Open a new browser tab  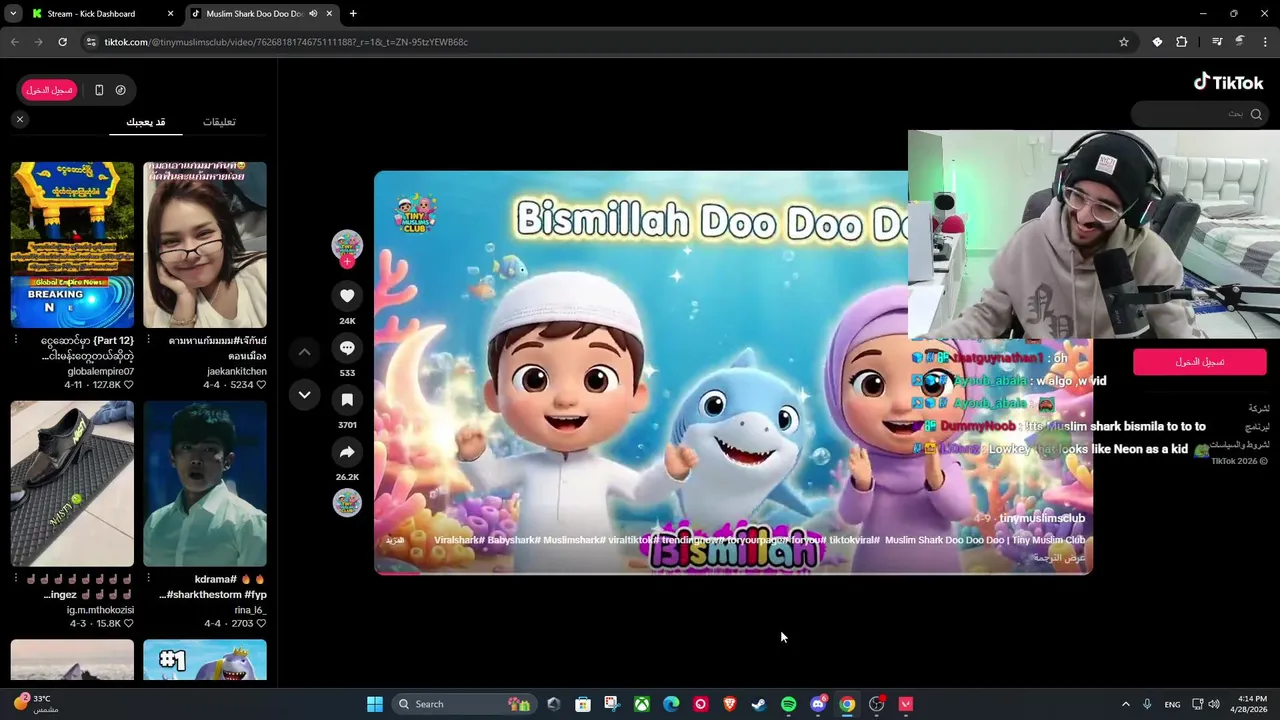[353, 14]
